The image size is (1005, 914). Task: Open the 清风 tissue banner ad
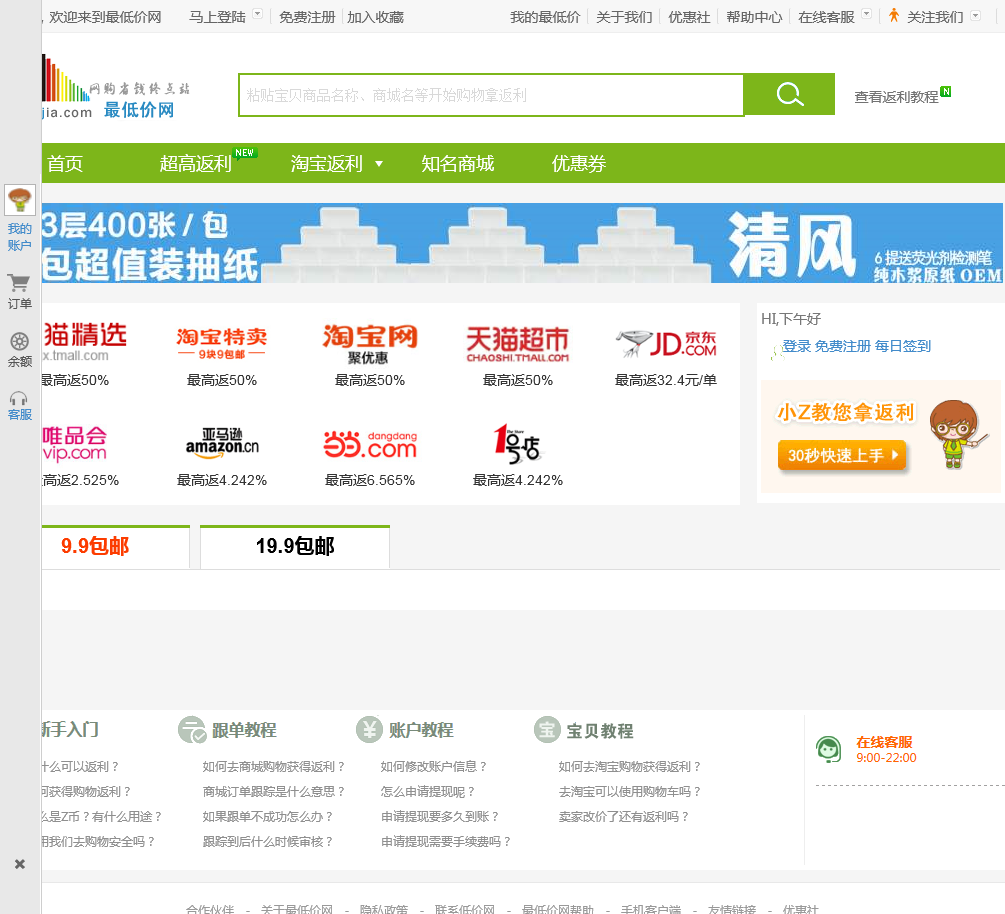522,243
